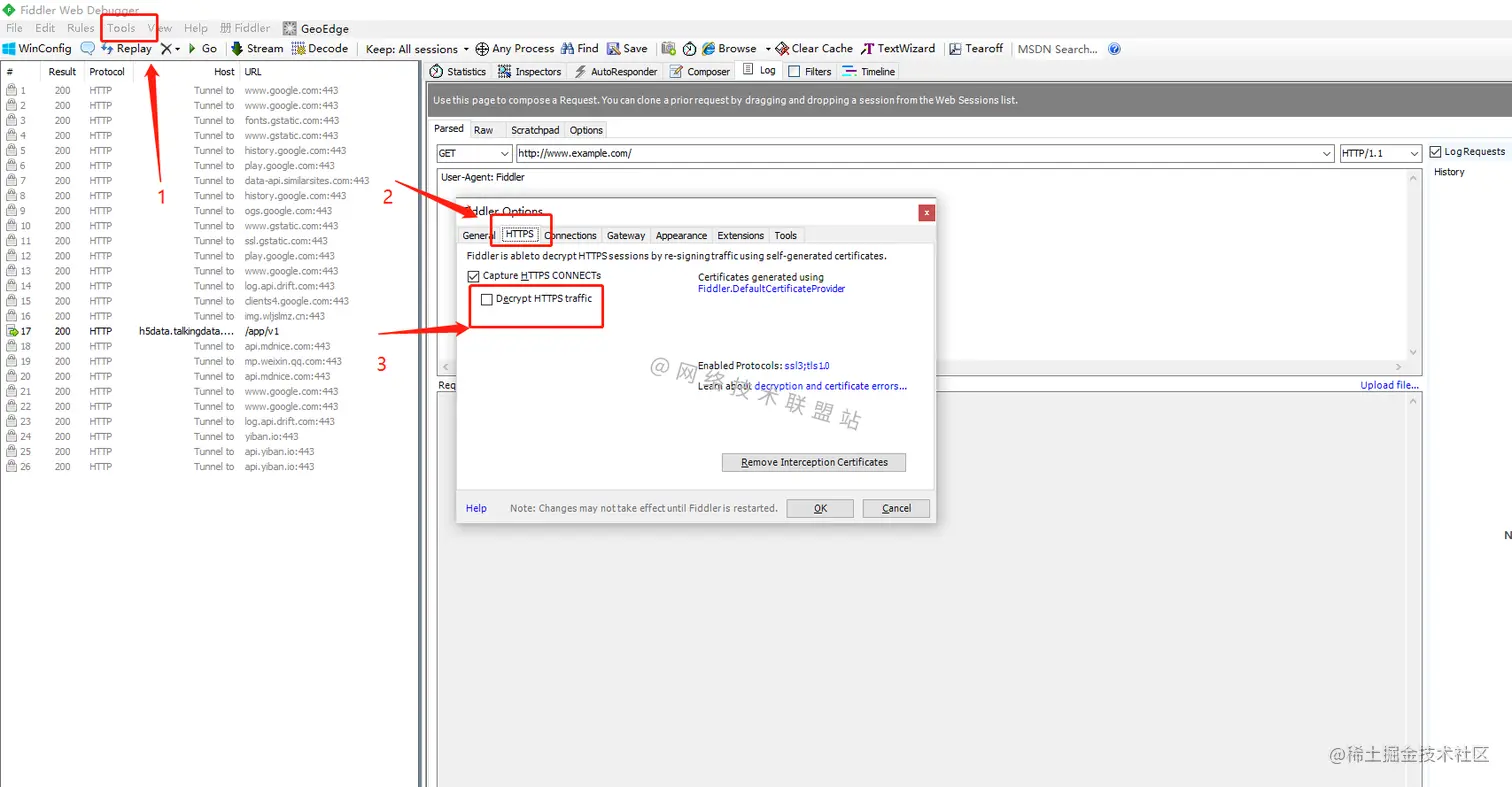The height and width of the screenshot is (787, 1512).
Task: Switch to General tab in Options
Action: point(479,236)
